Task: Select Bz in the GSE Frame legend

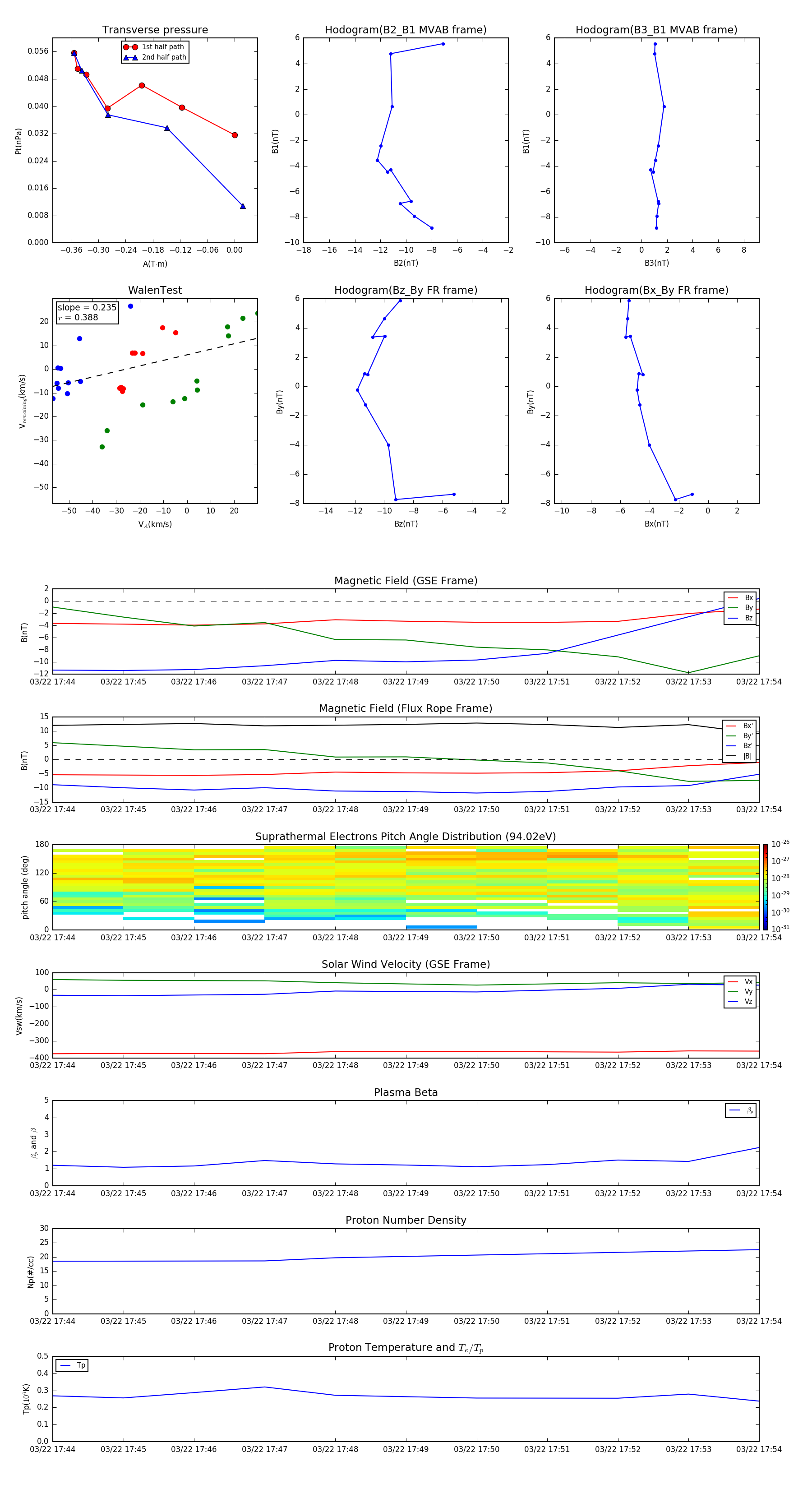Action: (740, 619)
